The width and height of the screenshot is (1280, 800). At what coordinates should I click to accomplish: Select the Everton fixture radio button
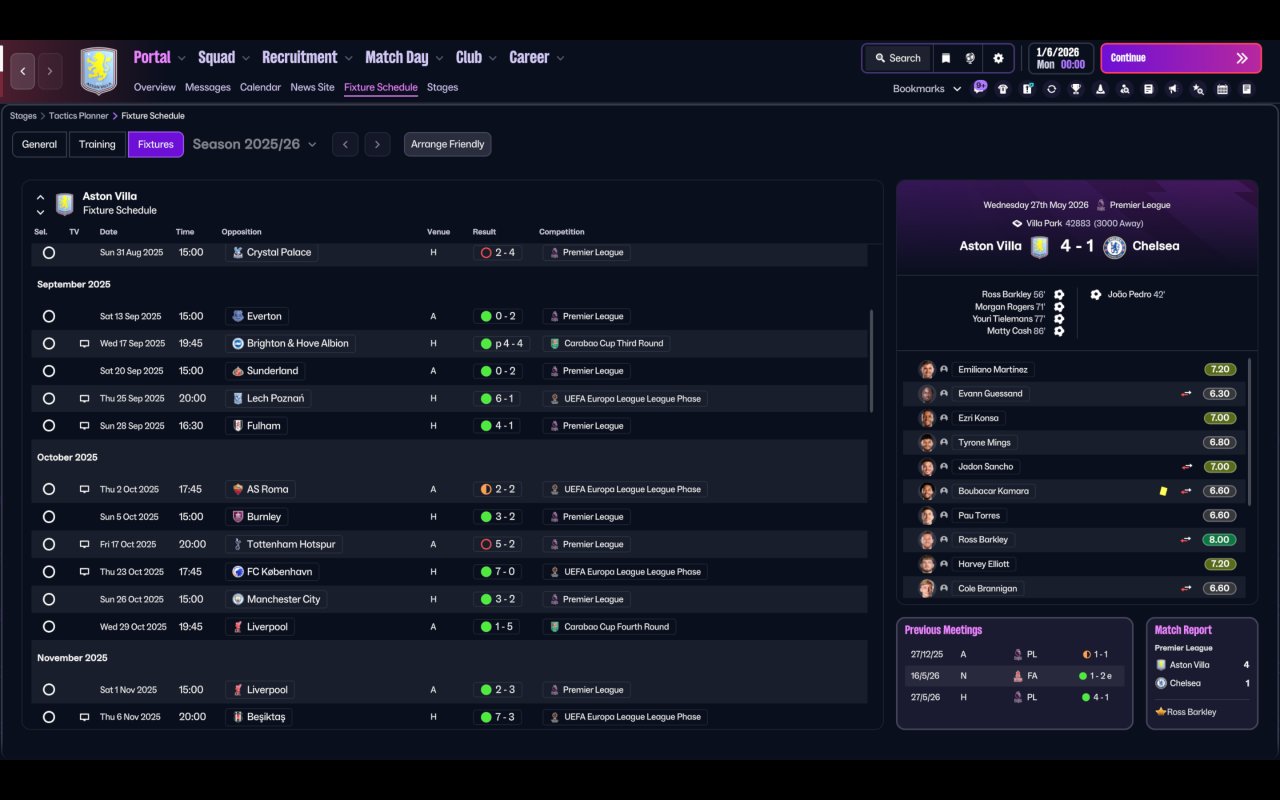tap(48, 316)
